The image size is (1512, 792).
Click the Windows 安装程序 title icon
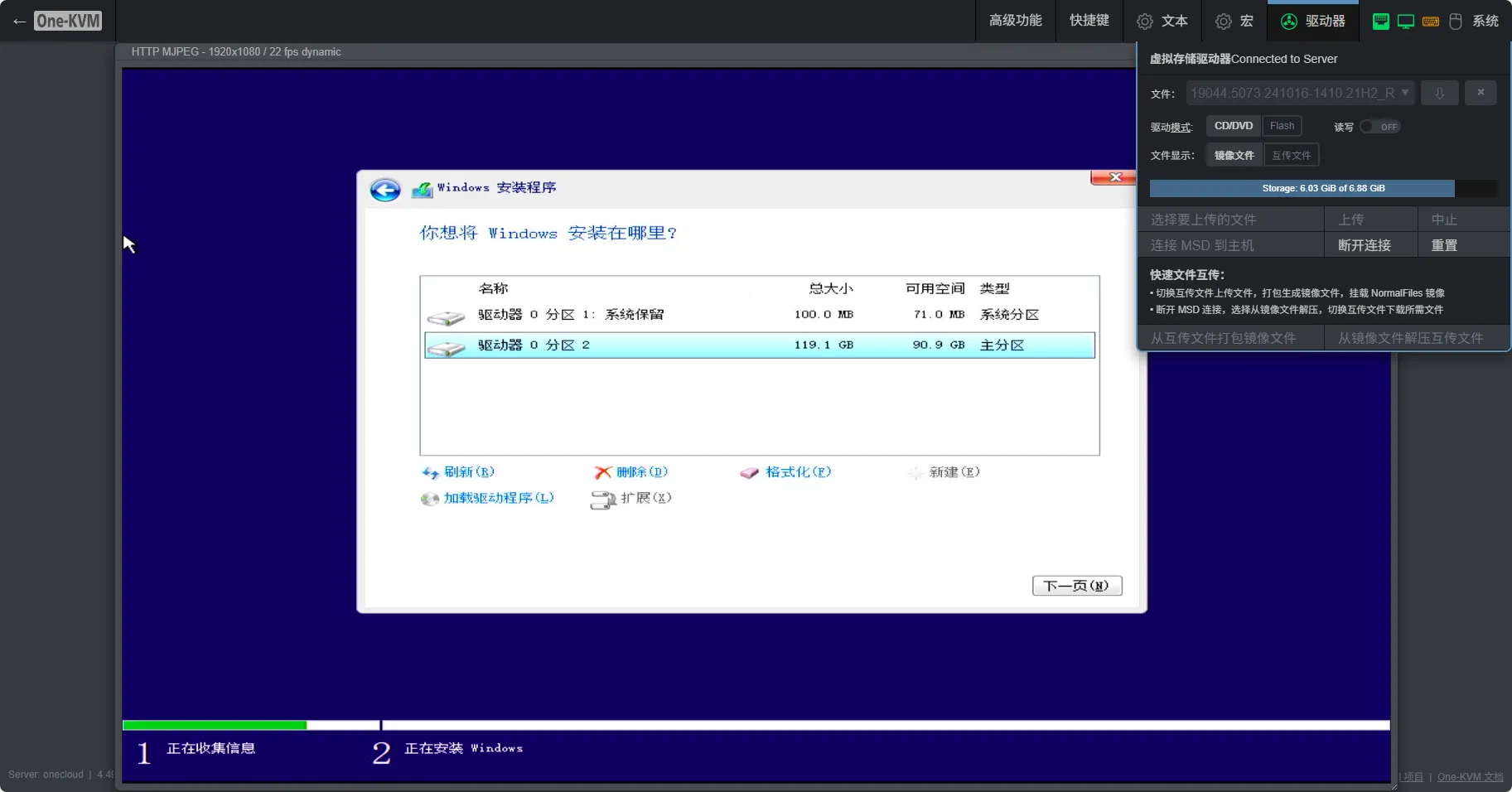tap(423, 190)
